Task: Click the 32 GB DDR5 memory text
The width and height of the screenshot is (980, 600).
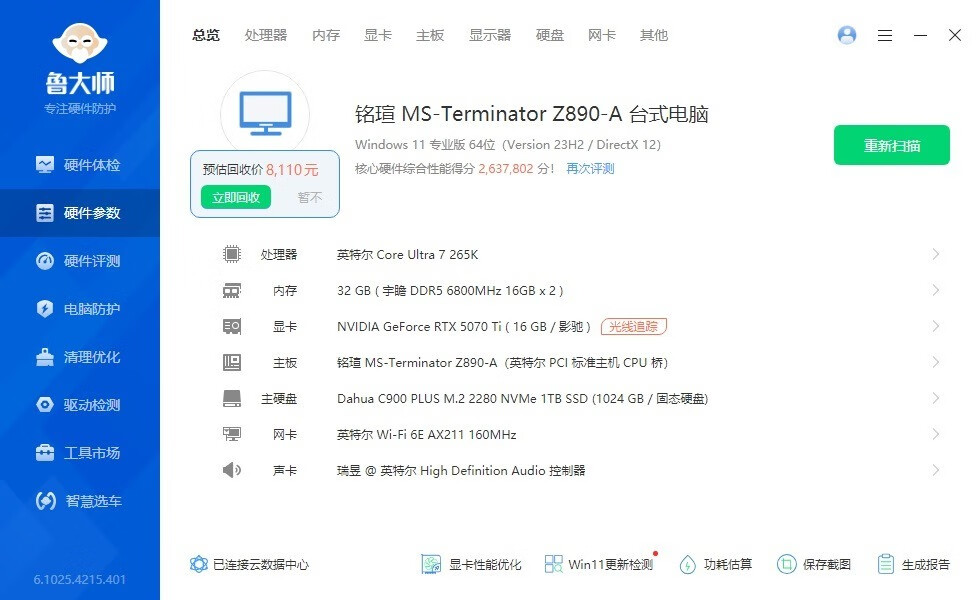Action: 450,291
